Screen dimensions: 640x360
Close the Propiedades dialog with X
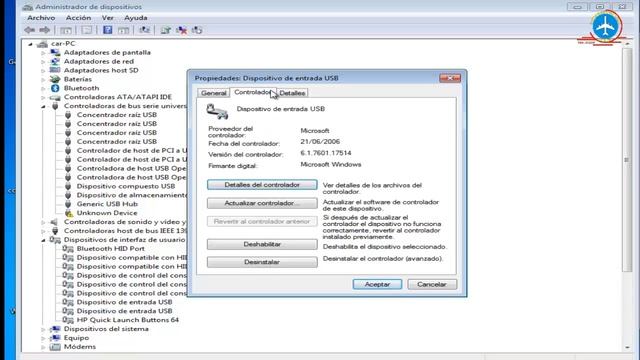(450, 78)
